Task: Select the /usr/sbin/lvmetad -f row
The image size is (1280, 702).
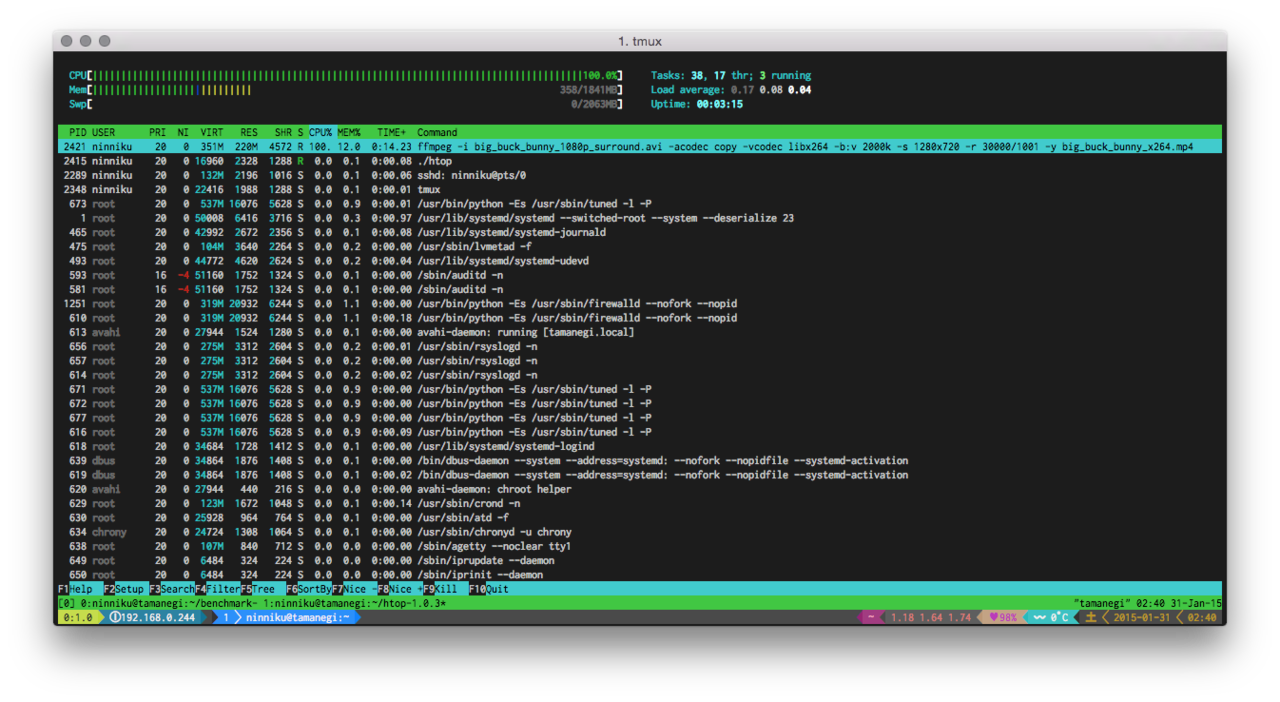Action: click(640, 246)
